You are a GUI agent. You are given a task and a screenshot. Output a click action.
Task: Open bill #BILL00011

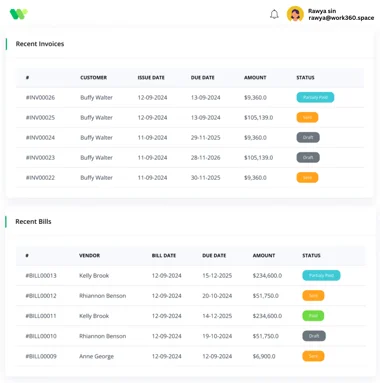coord(41,316)
